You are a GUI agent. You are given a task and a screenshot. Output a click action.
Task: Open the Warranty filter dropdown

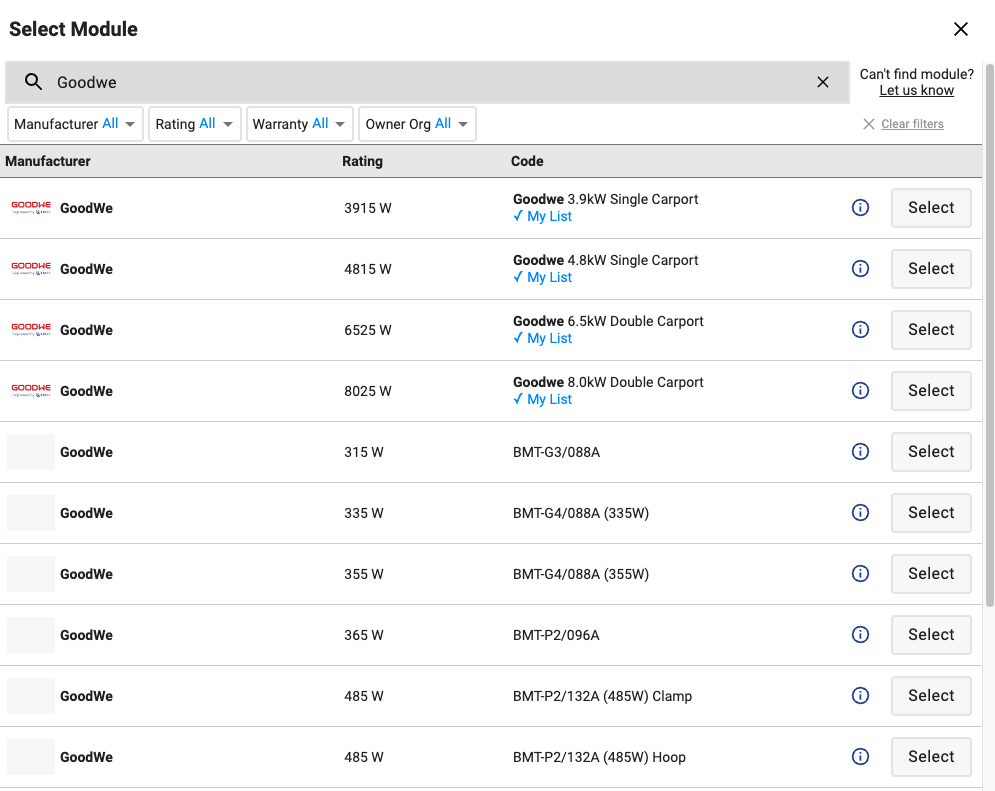[300, 124]
